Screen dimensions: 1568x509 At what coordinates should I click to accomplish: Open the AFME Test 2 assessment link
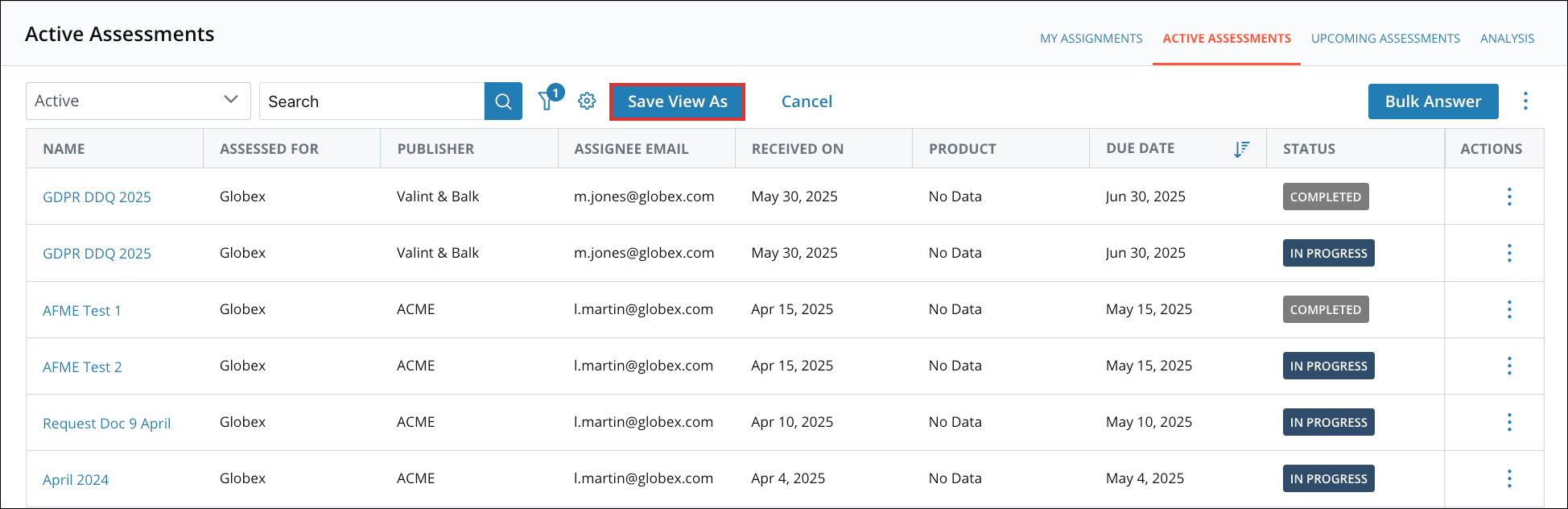(82, 367)
